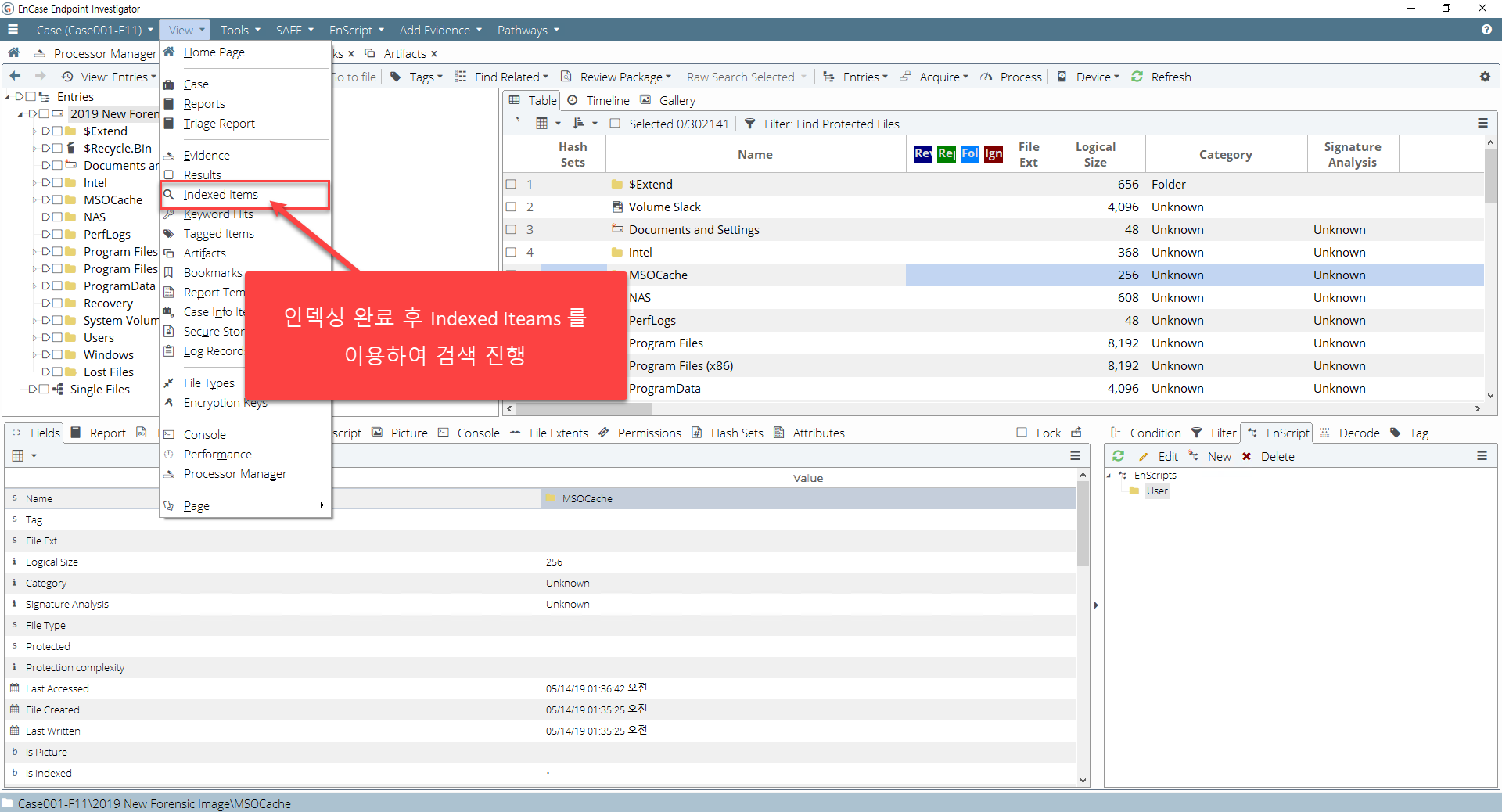Click the Fol light-blue column icon

pos(970,154)
